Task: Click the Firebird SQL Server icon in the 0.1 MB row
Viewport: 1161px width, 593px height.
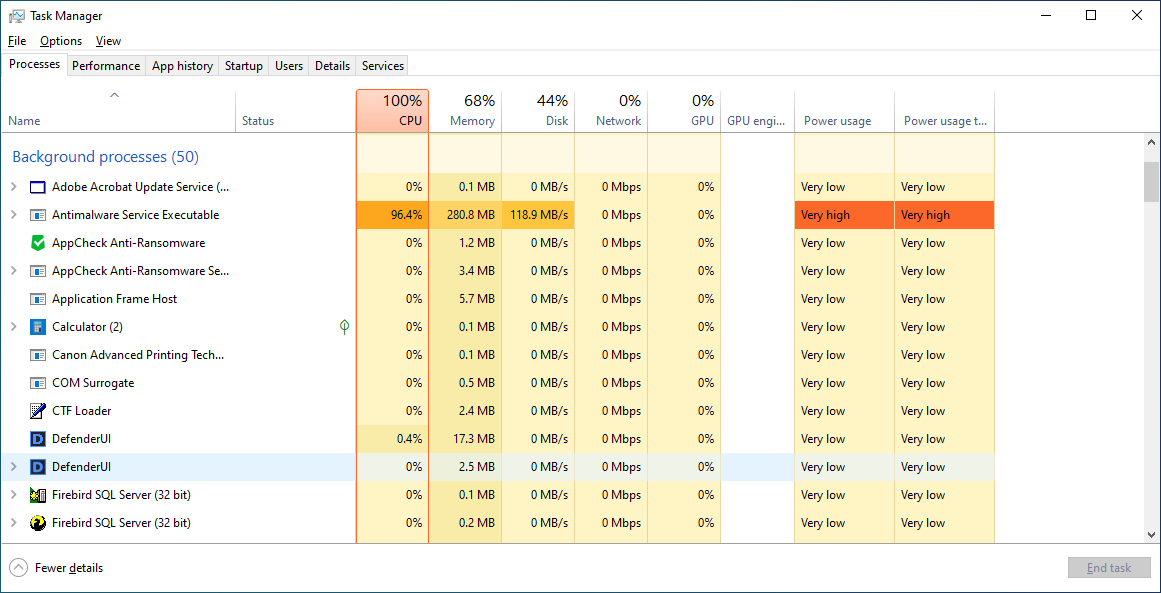Action: [38, 495]
